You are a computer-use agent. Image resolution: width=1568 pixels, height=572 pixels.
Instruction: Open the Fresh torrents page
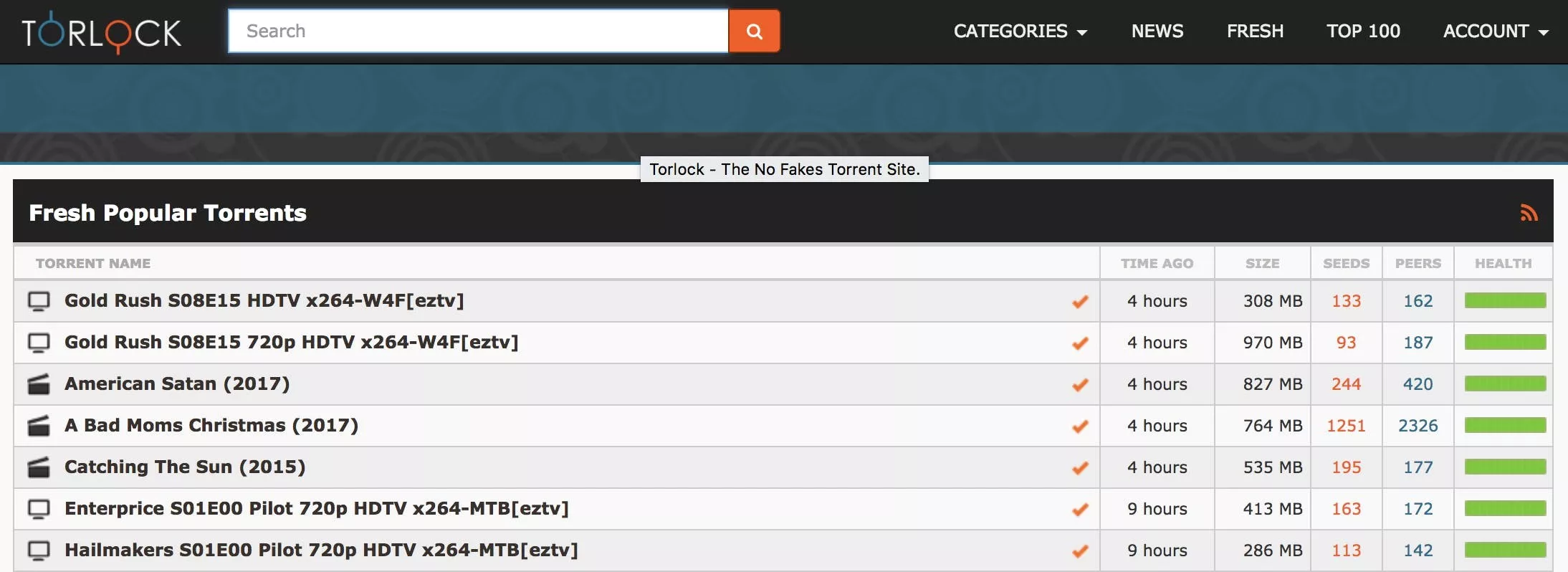(1255, 32)
